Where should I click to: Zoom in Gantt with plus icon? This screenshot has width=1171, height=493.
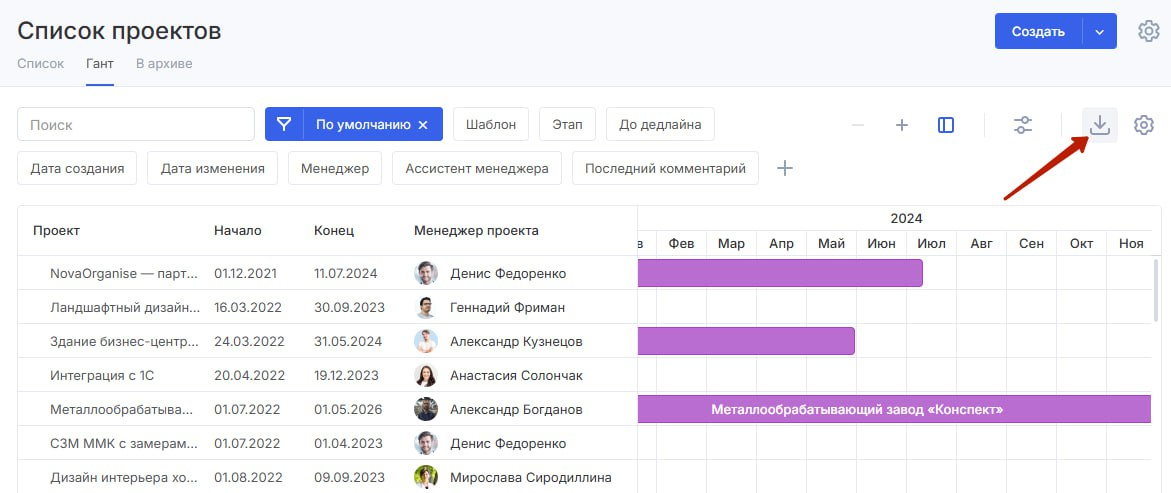click(x=901, y=125)
